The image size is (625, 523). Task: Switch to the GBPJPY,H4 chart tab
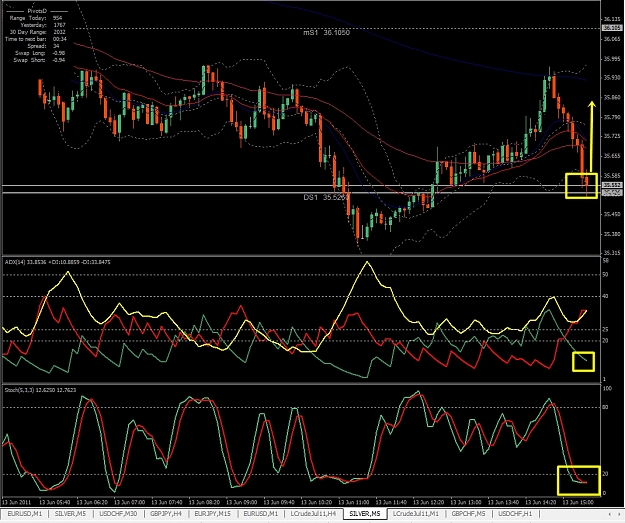tap(166, 514)
